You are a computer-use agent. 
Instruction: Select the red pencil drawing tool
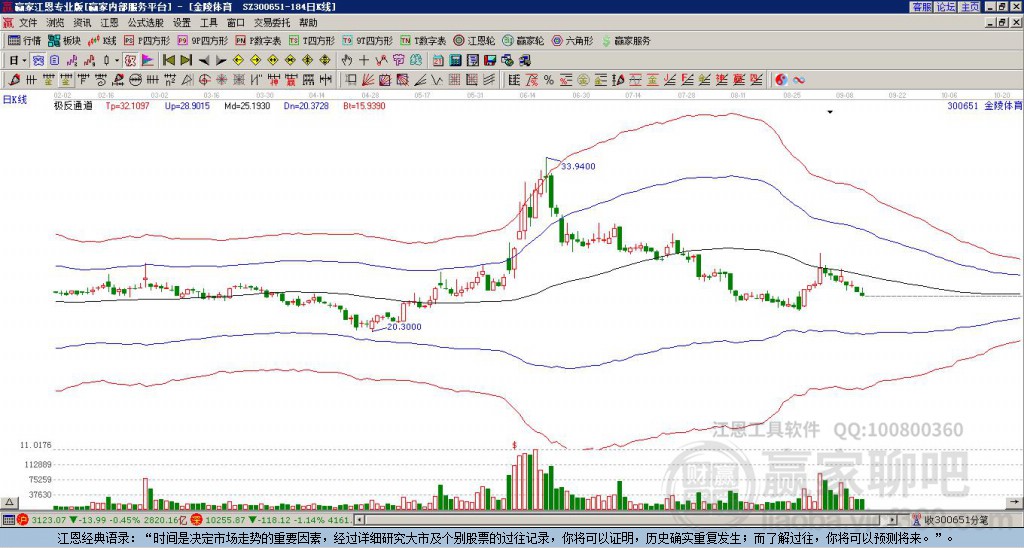(14, 80)
